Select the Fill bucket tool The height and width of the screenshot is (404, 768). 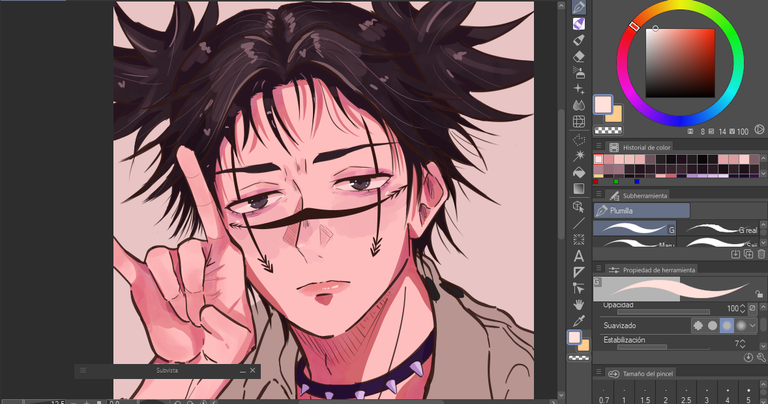578,172
